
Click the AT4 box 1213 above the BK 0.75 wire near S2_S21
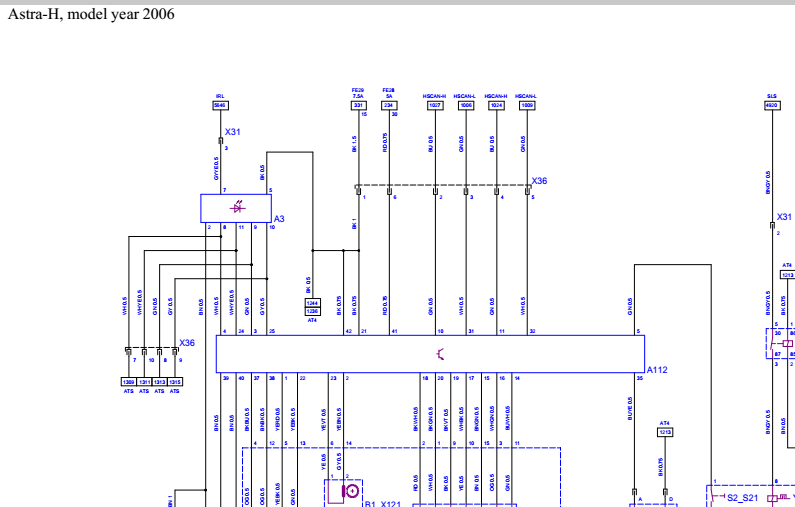click(665, 432)
